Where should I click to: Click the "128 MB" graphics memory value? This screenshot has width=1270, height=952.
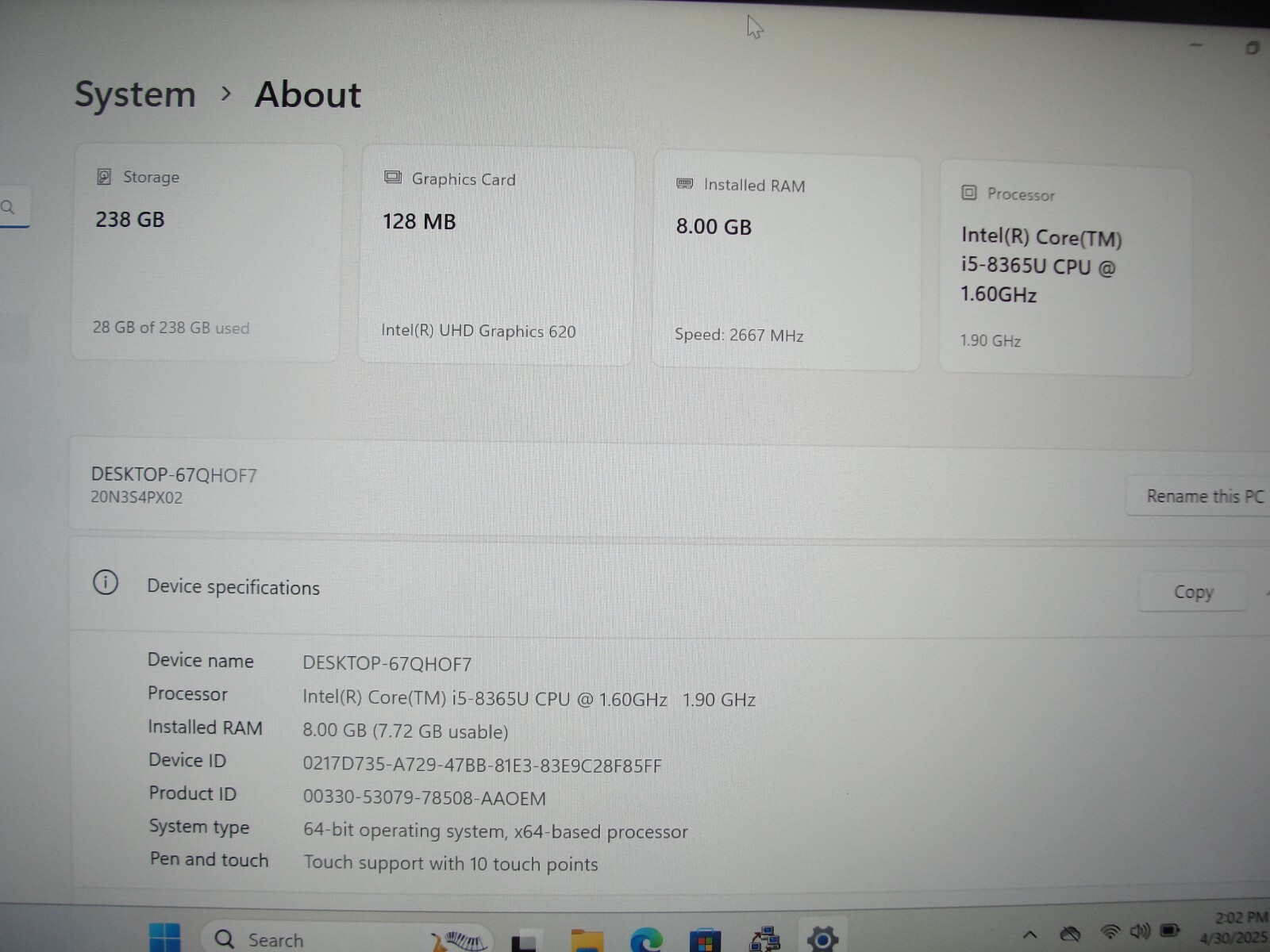click(419, 221)
